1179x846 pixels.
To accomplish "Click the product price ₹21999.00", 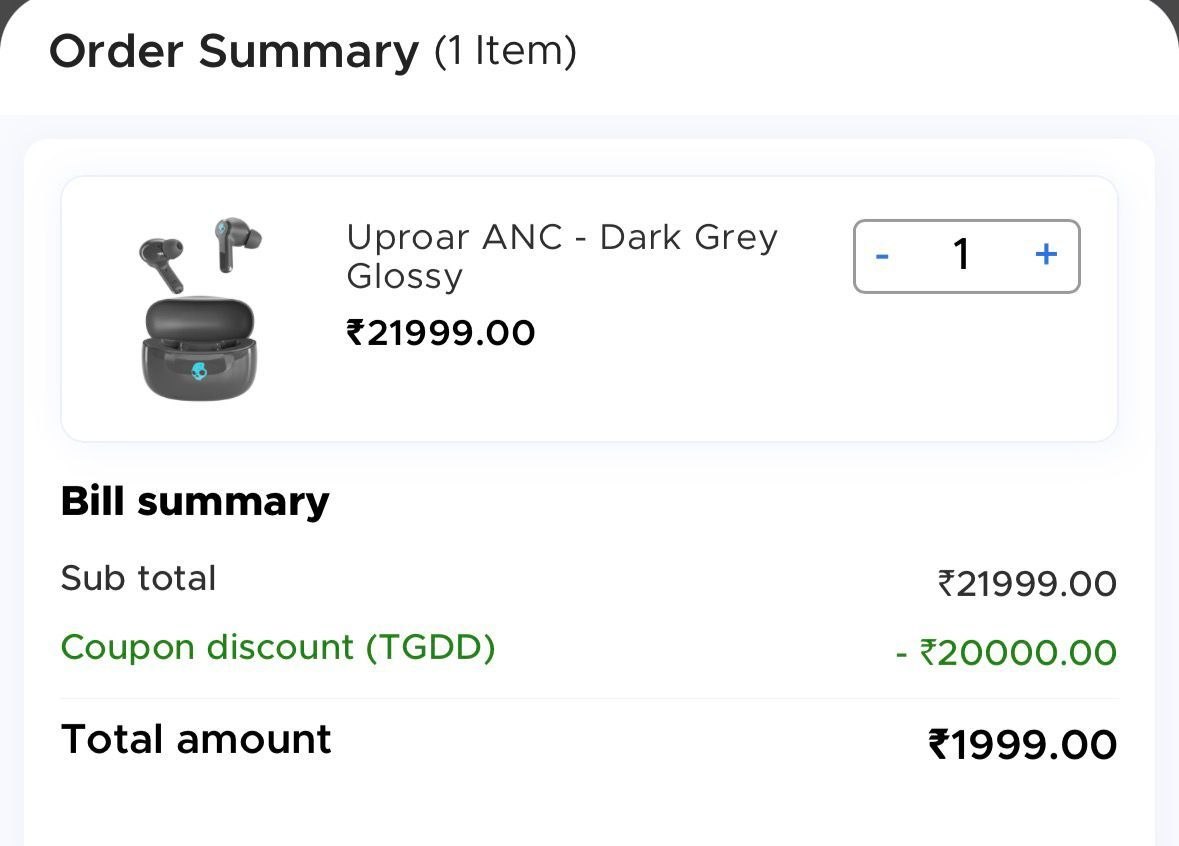I will tap(441, 332).
